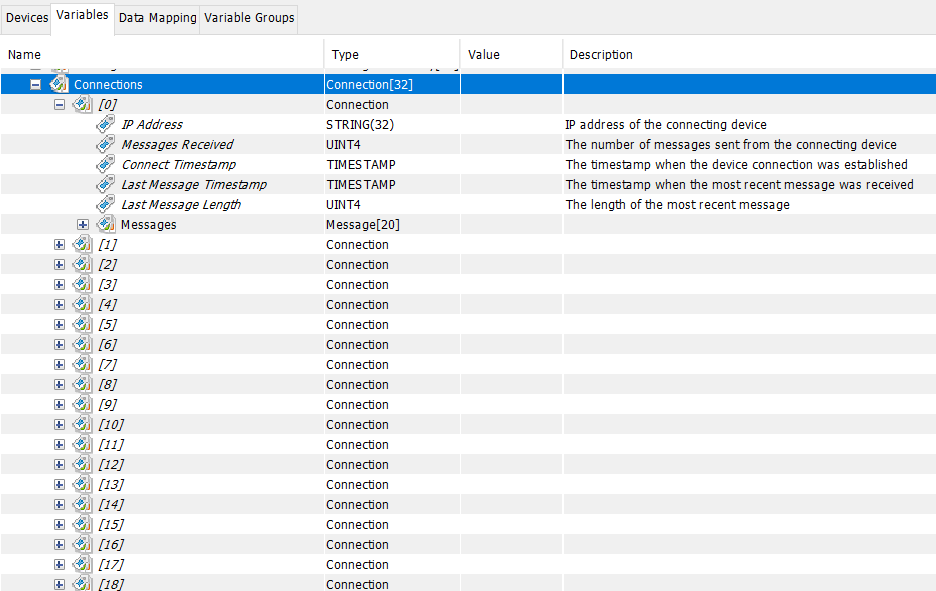This screenshot has width=936, height=591.
Task: Click the tag icon beside connection [18]
Action: click(x=83, y=584)
